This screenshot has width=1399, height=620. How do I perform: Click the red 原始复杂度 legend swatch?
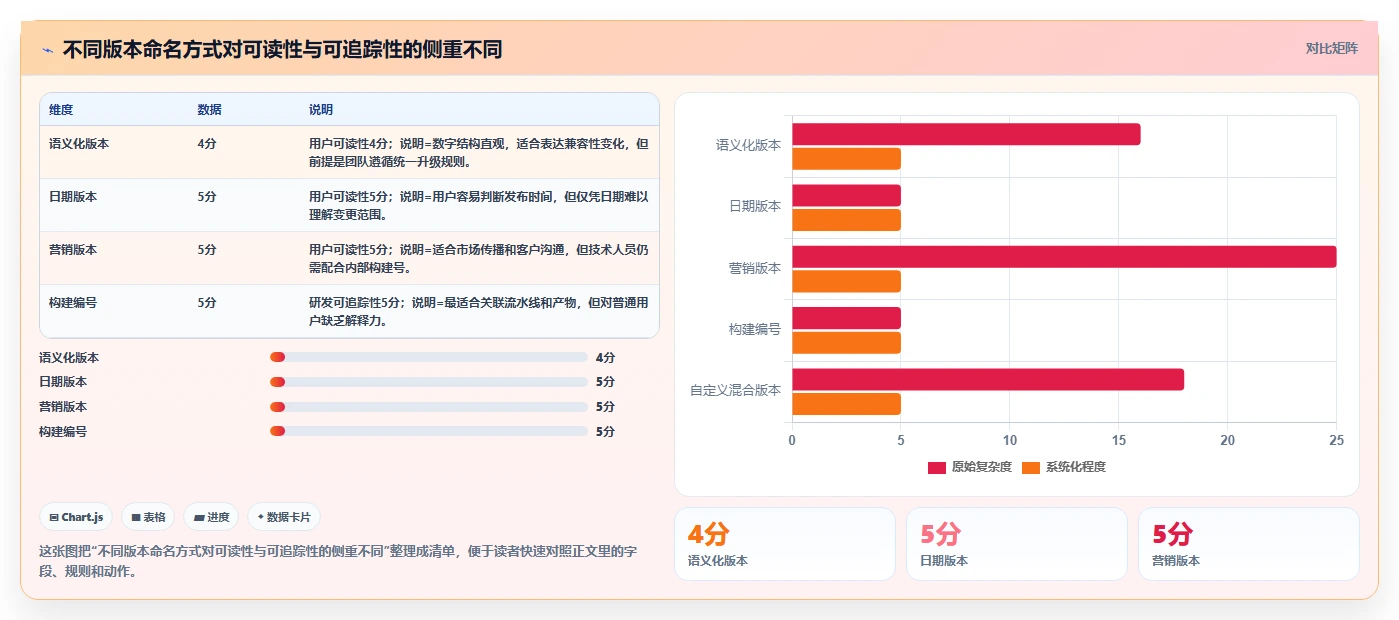(x=937, y=467)
